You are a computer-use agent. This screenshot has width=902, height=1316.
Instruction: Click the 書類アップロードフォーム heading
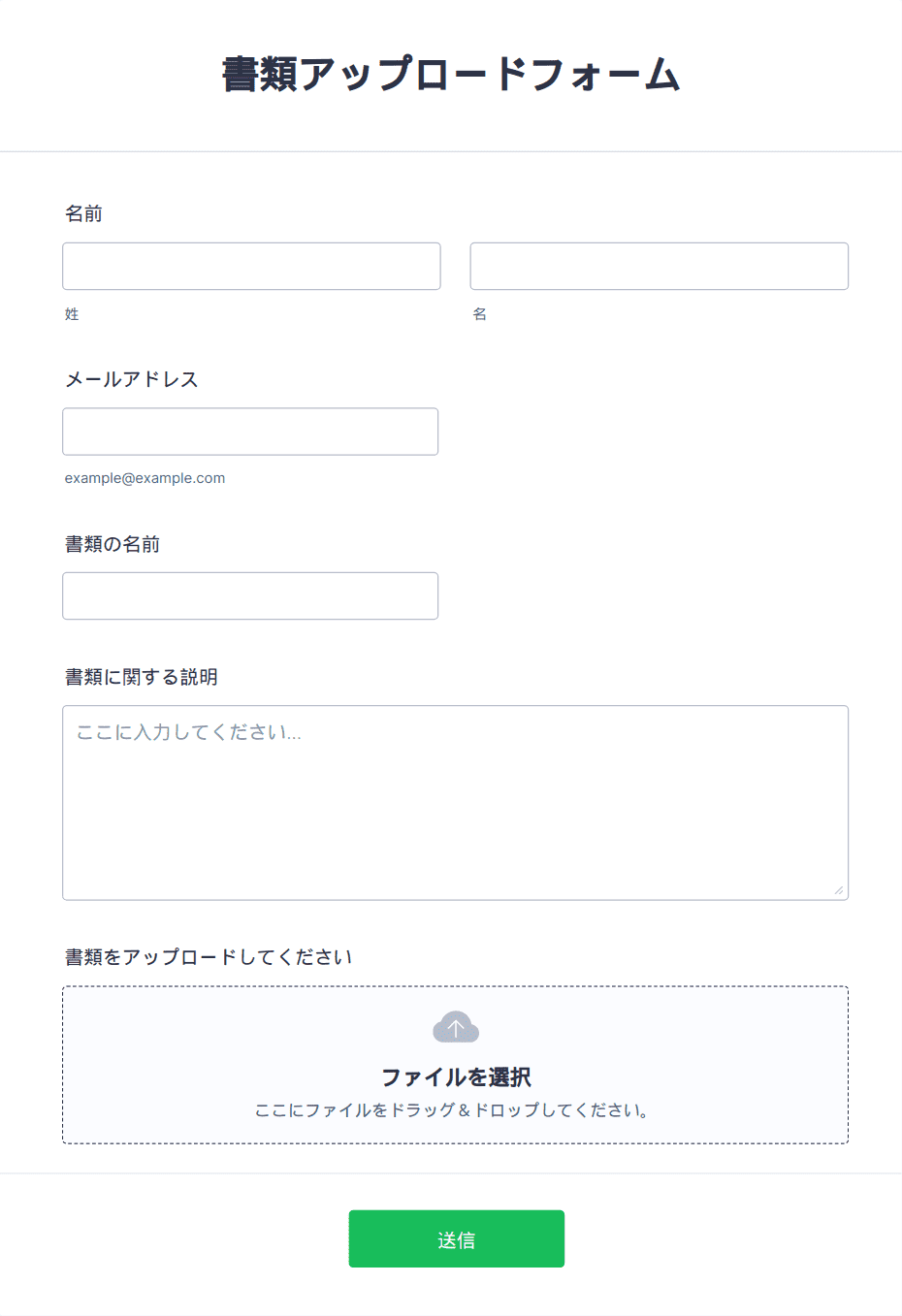pos(452,75)
